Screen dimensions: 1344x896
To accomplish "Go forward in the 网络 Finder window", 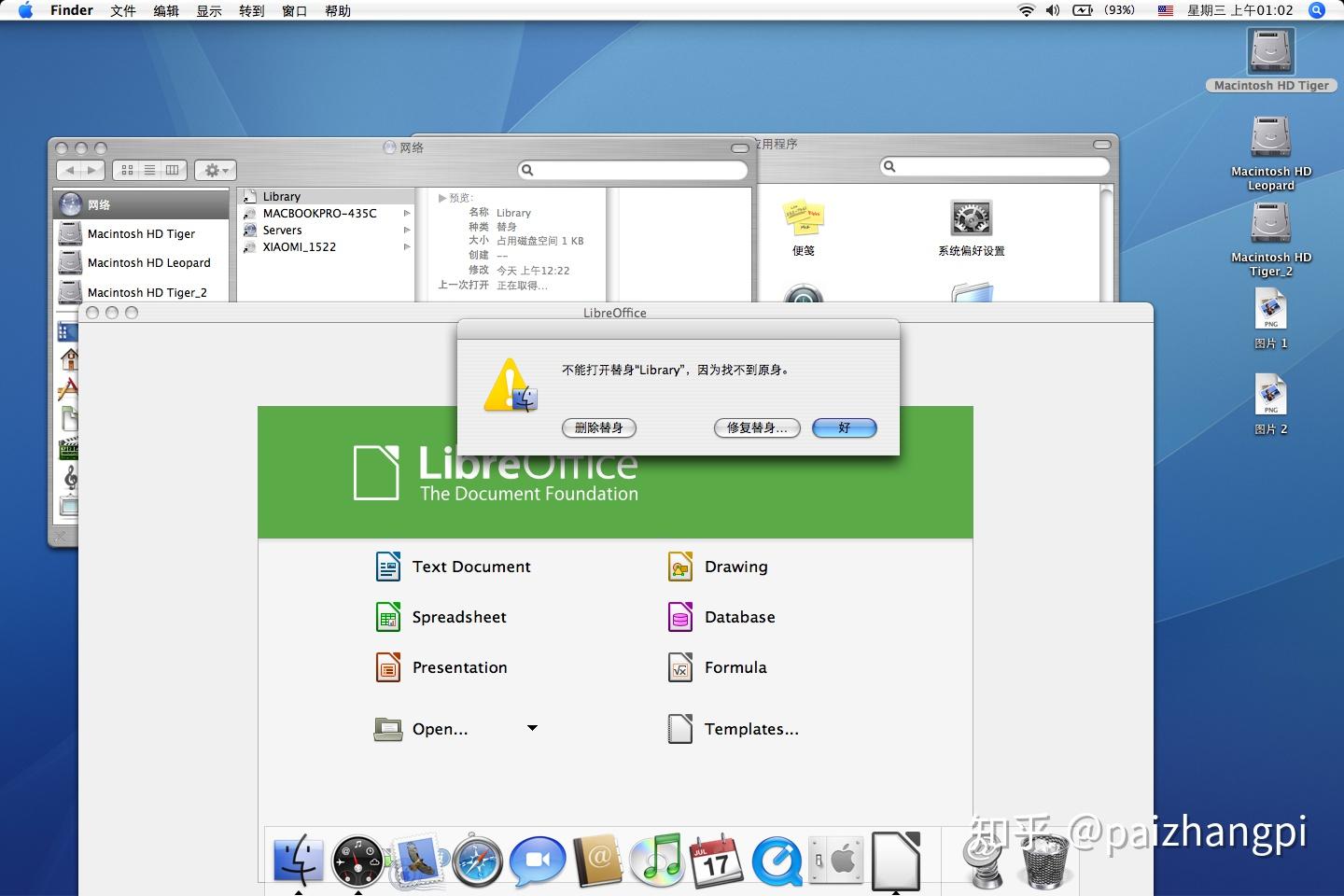I will tap(91, 170).
